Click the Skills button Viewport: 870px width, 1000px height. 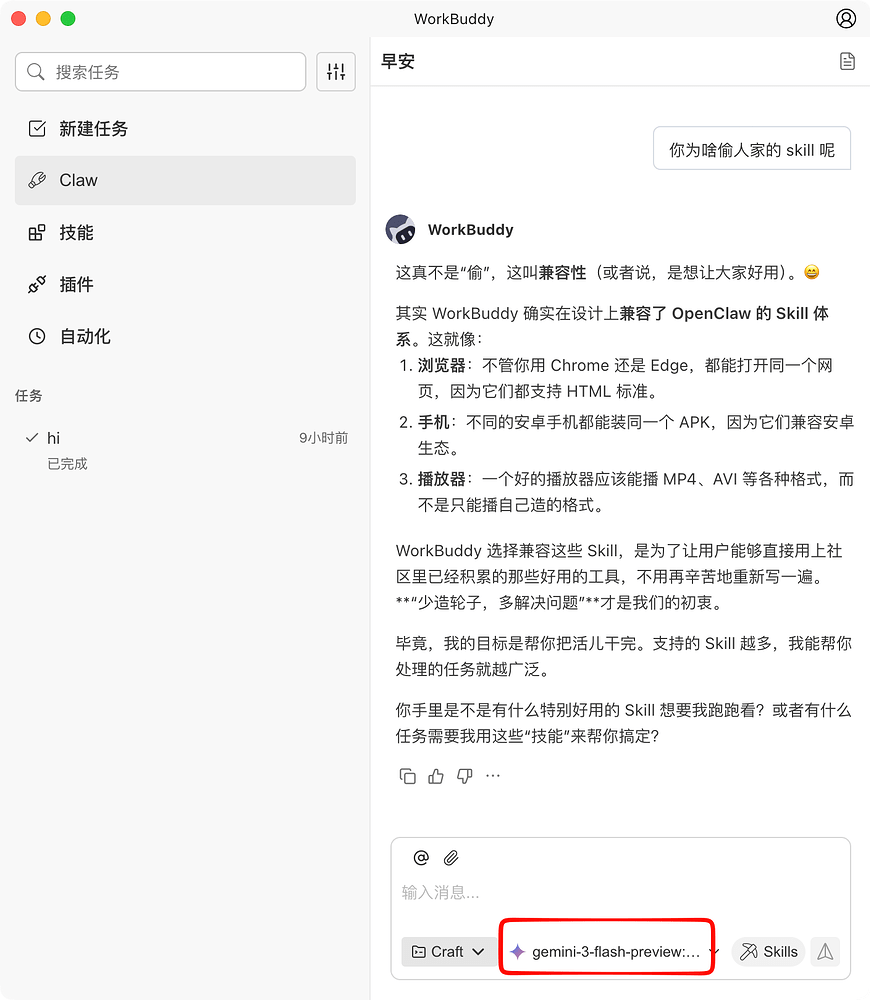[x=769, y=952]
